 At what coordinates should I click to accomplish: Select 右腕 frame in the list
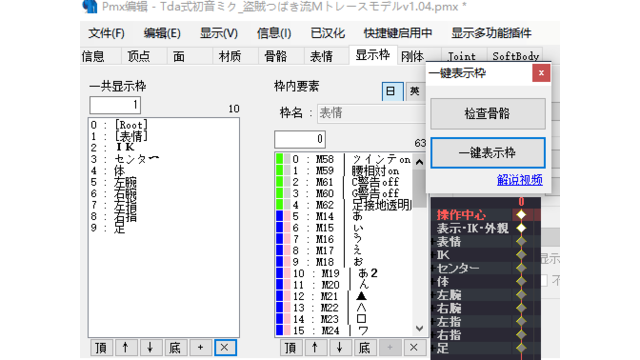pyautogui.click(x=163, y=193)
